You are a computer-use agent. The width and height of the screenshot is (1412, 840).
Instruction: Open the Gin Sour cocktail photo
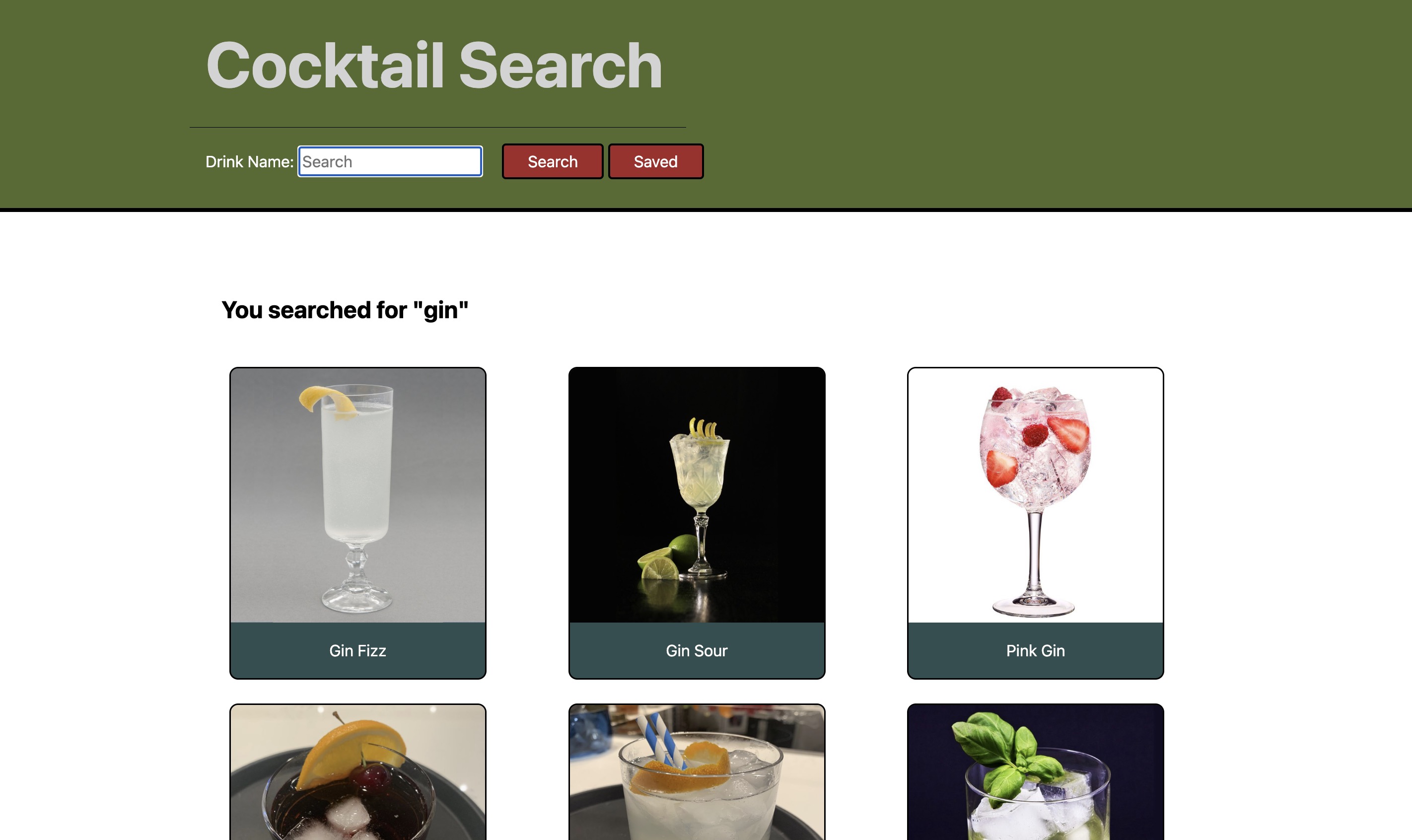click(x=697, y=495)
